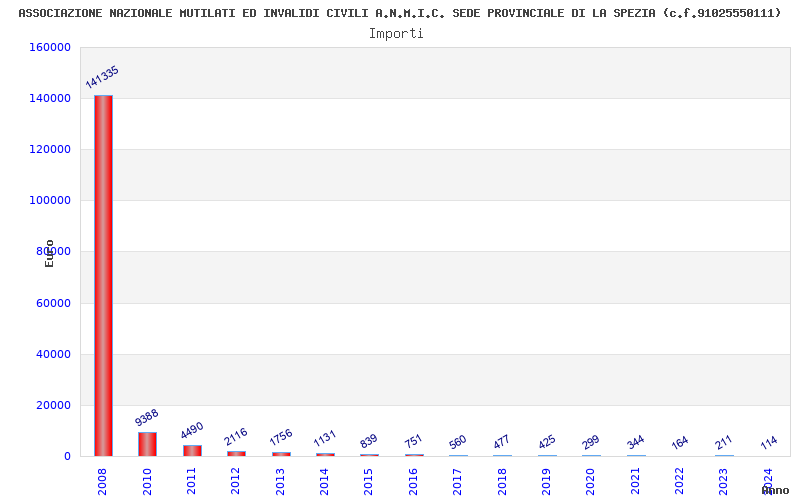Click the x-axis year 2015
Image resolution: width=800 pixels, height=500 pixels.
[x=369, y=482]
